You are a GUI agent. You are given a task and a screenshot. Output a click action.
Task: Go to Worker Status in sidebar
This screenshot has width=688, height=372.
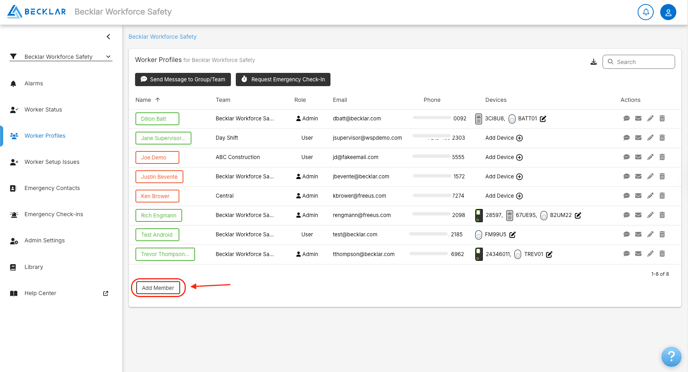click(x=43, y=110)
